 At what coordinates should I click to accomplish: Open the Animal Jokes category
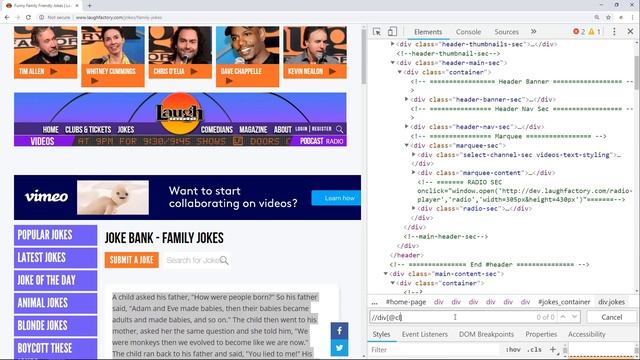(56, 303)
